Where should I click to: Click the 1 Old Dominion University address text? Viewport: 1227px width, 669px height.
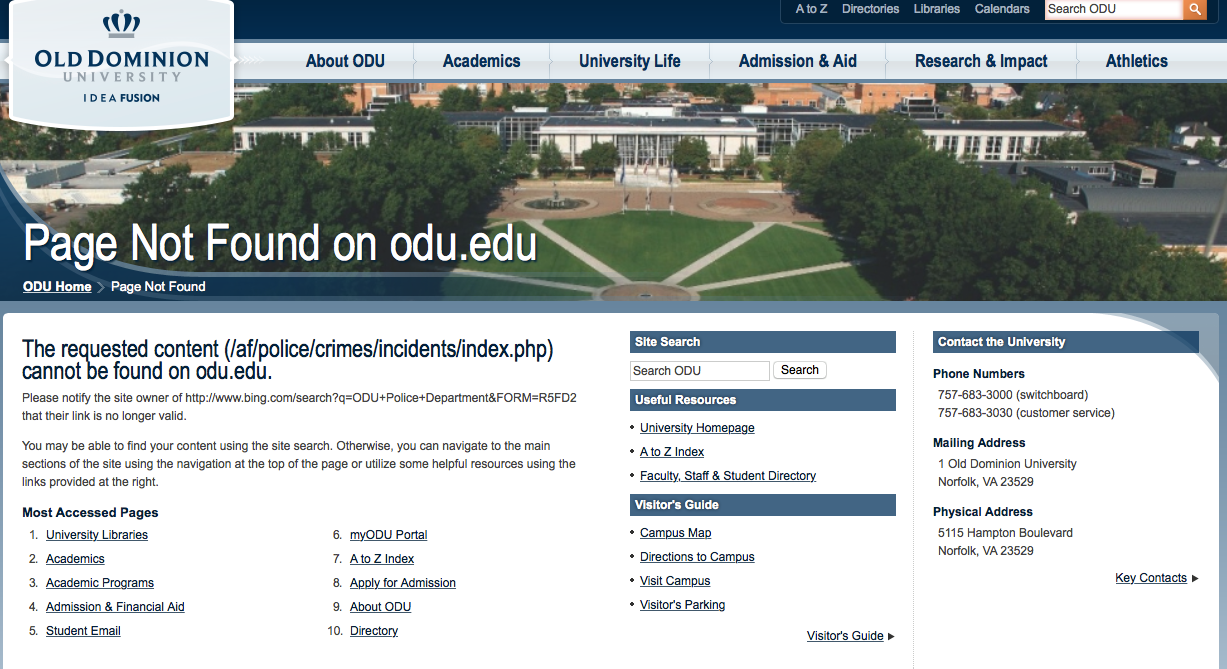[1007, 464]
